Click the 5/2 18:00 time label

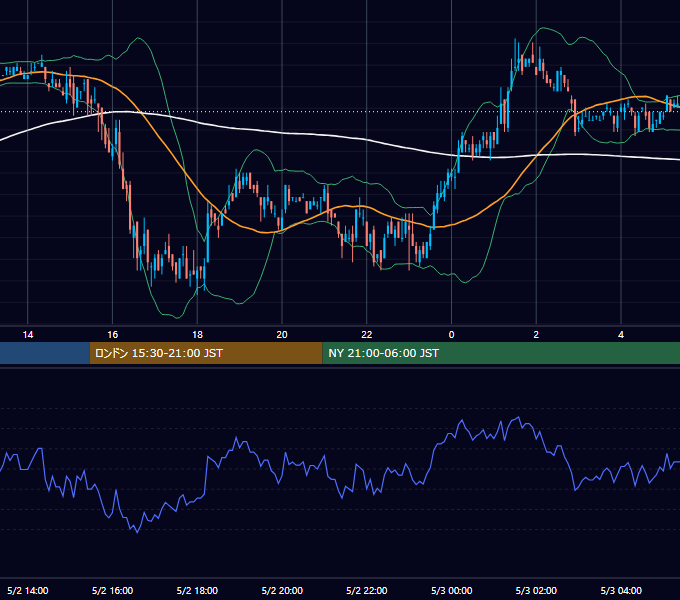197,590
